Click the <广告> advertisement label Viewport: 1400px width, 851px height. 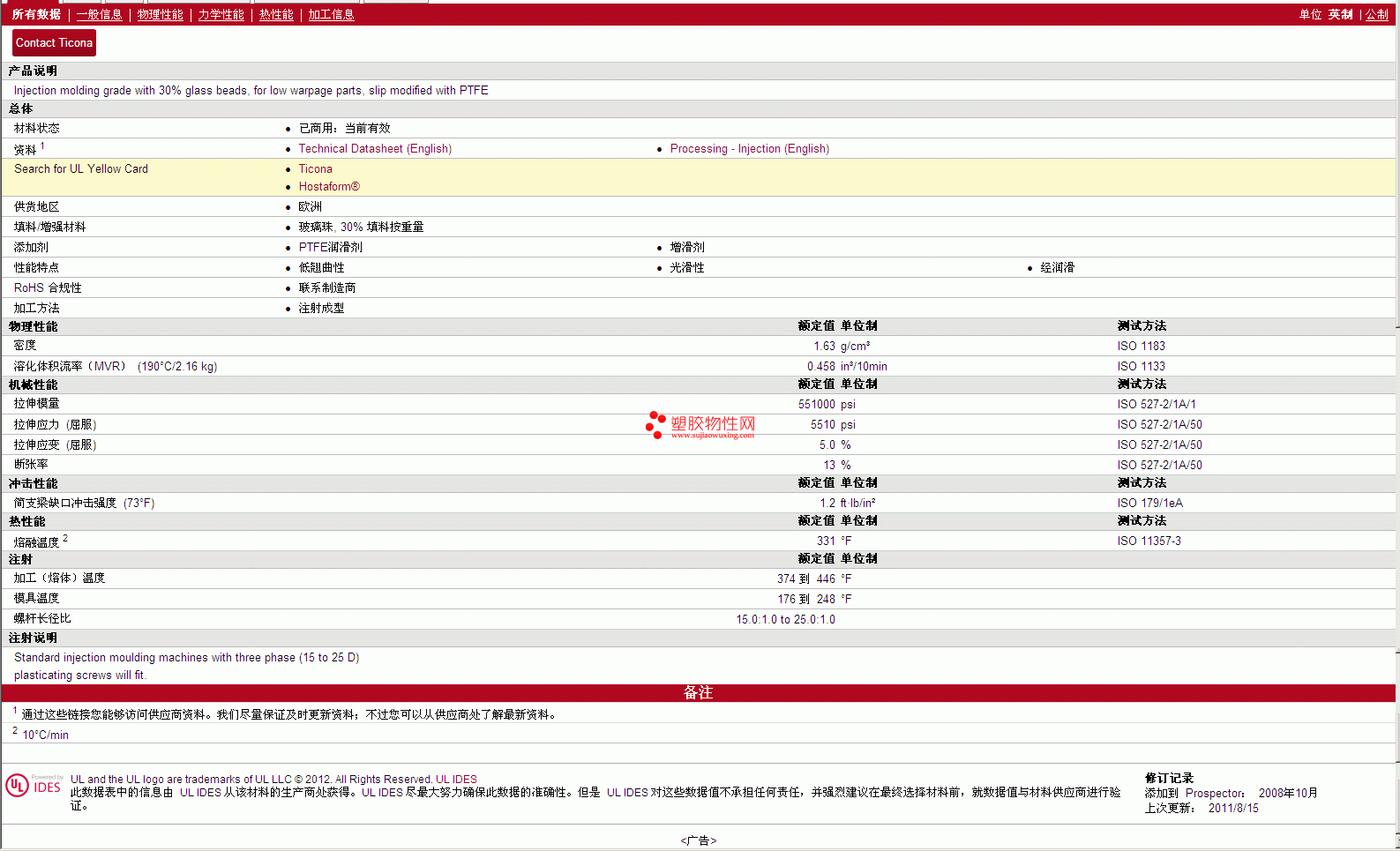[x=698, y=840]
